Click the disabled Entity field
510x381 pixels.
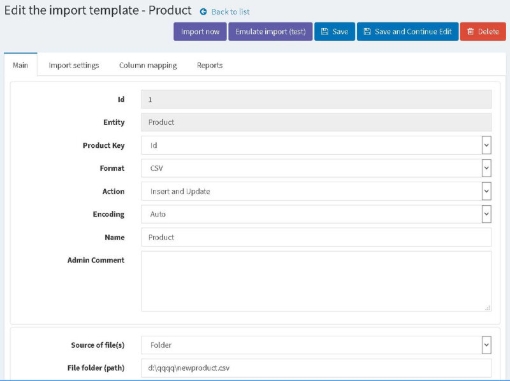[x=316, y=122]
